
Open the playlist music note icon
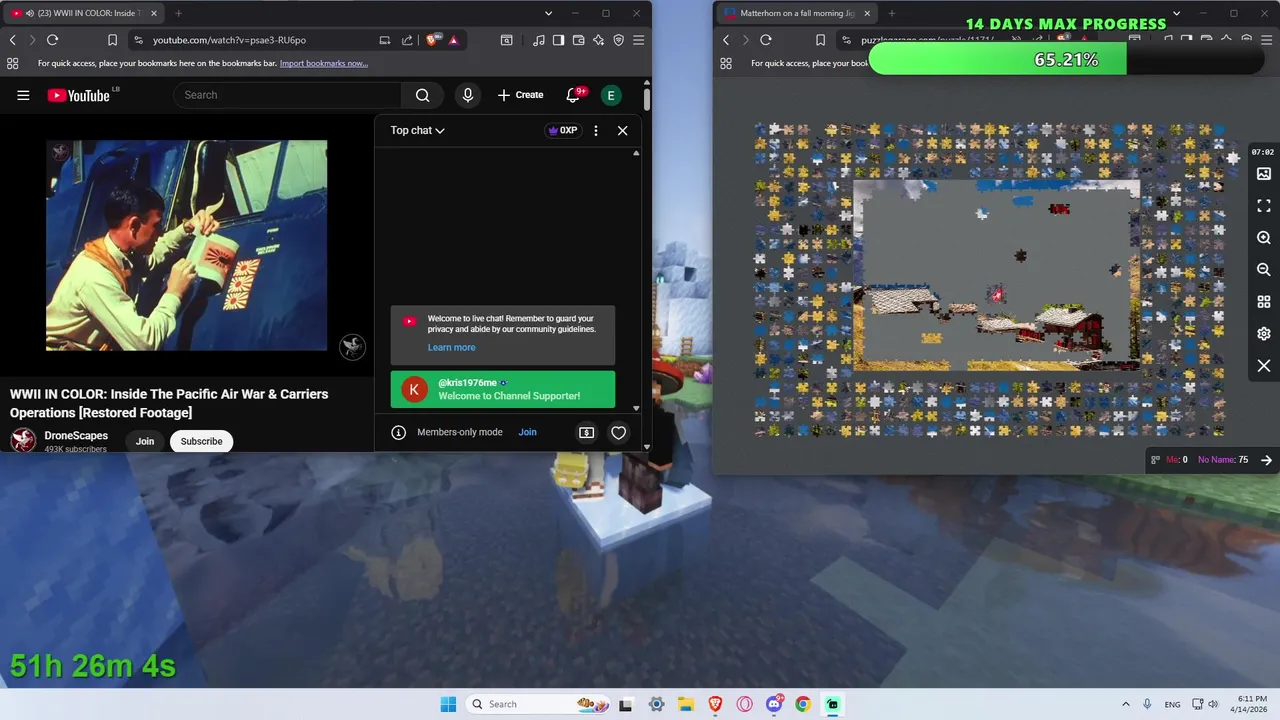(539, 40)
